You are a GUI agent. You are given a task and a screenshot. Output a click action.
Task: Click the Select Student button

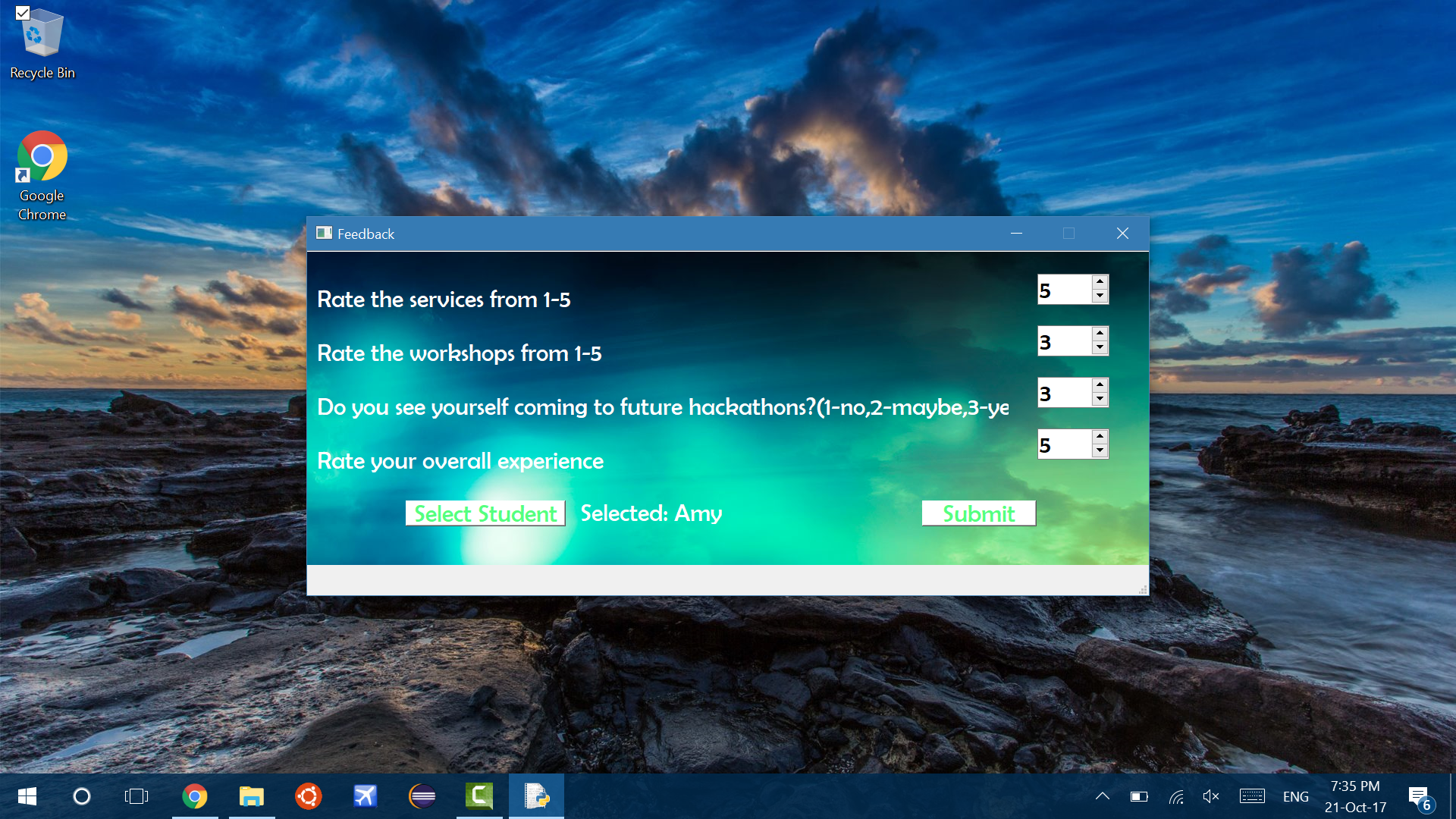[485, 513]
